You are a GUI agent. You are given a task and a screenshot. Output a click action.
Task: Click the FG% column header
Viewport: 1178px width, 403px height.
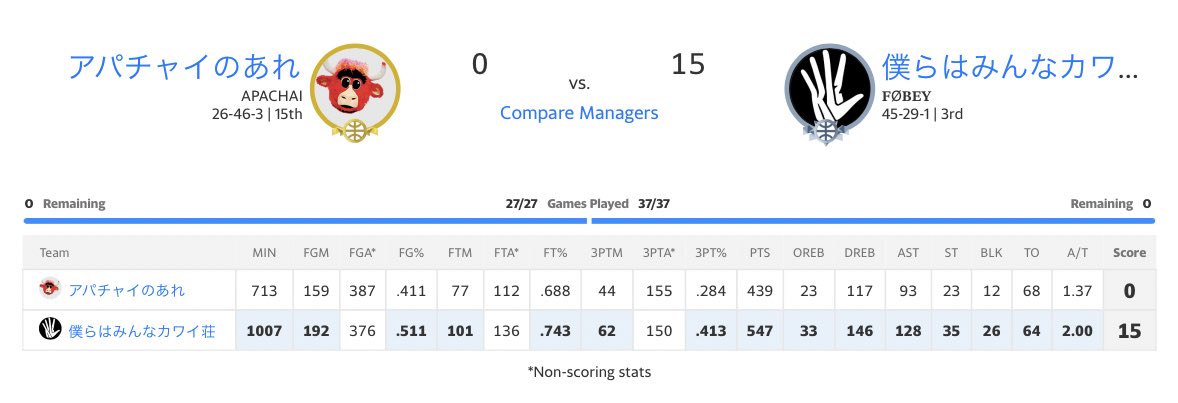pyautogui.click(x=411, y=253)
